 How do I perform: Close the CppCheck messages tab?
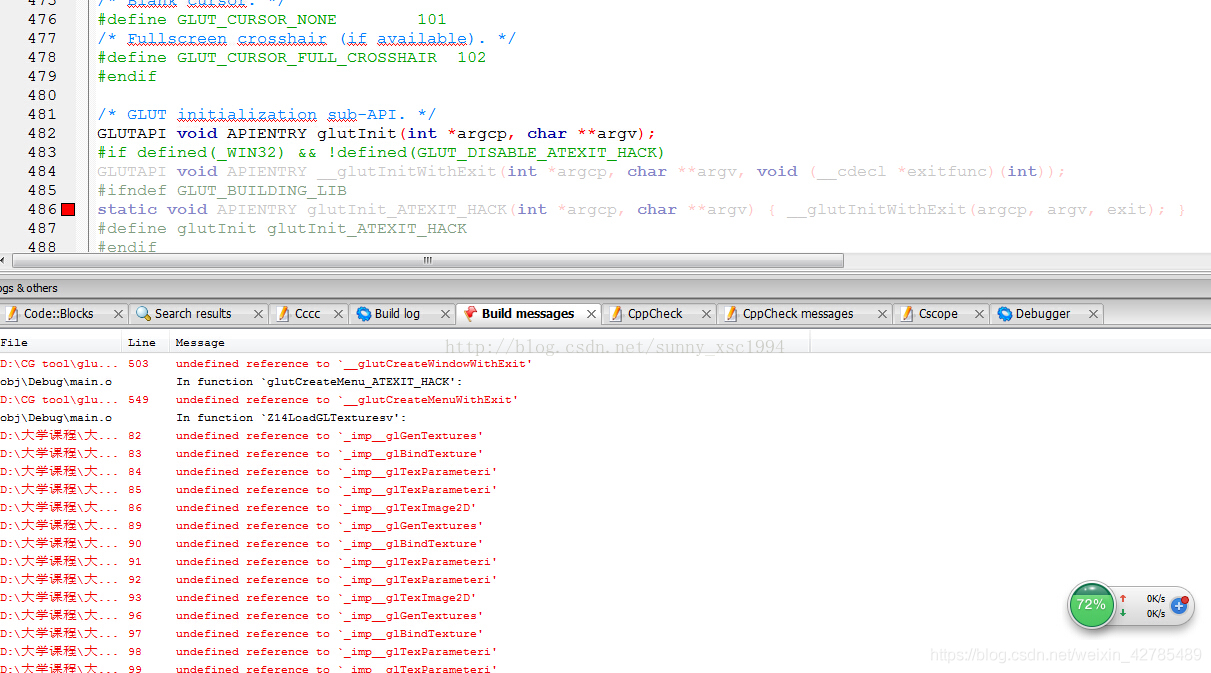pos(882,314)
